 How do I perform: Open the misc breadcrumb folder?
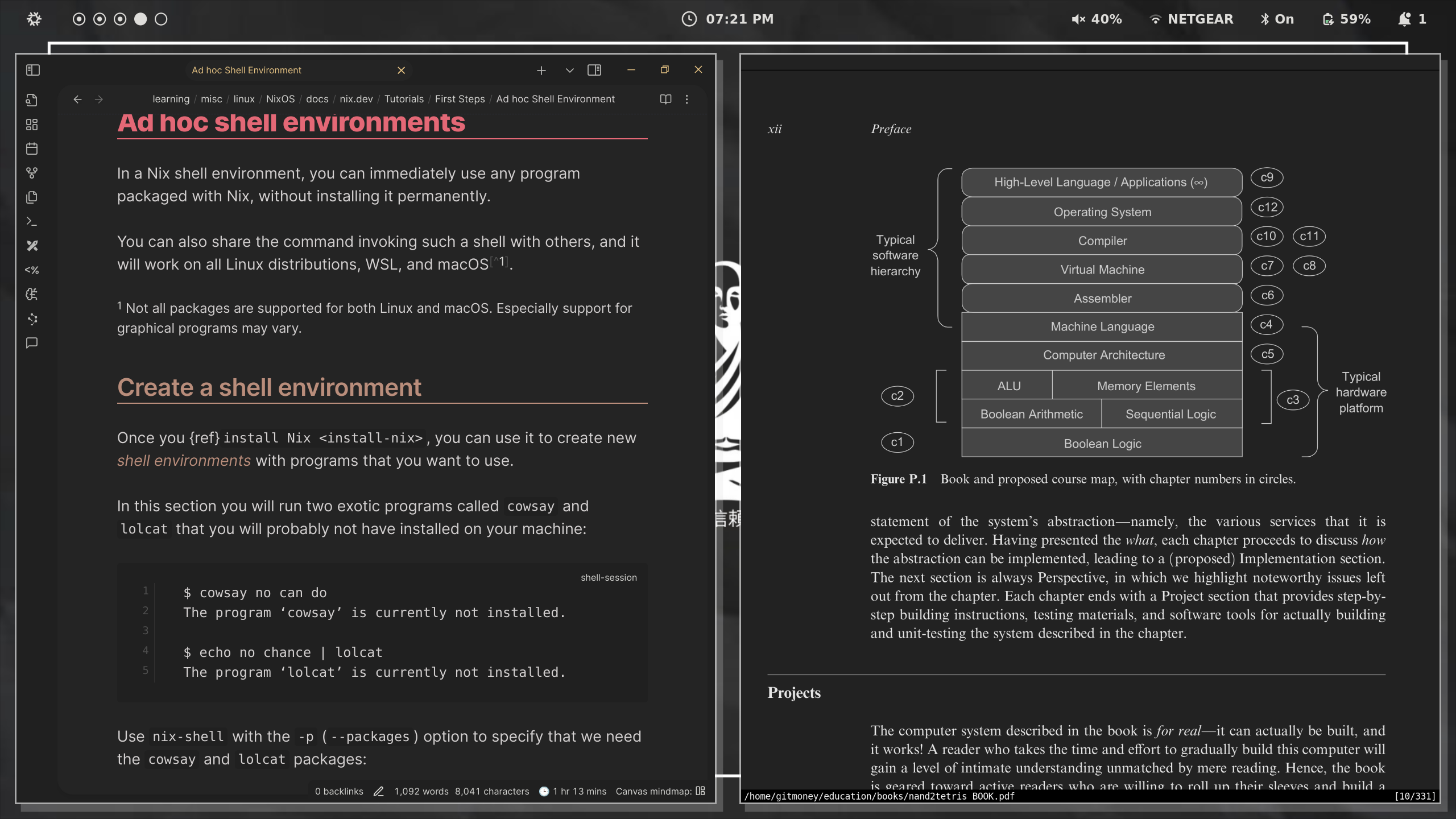click(x=211, y=99)
